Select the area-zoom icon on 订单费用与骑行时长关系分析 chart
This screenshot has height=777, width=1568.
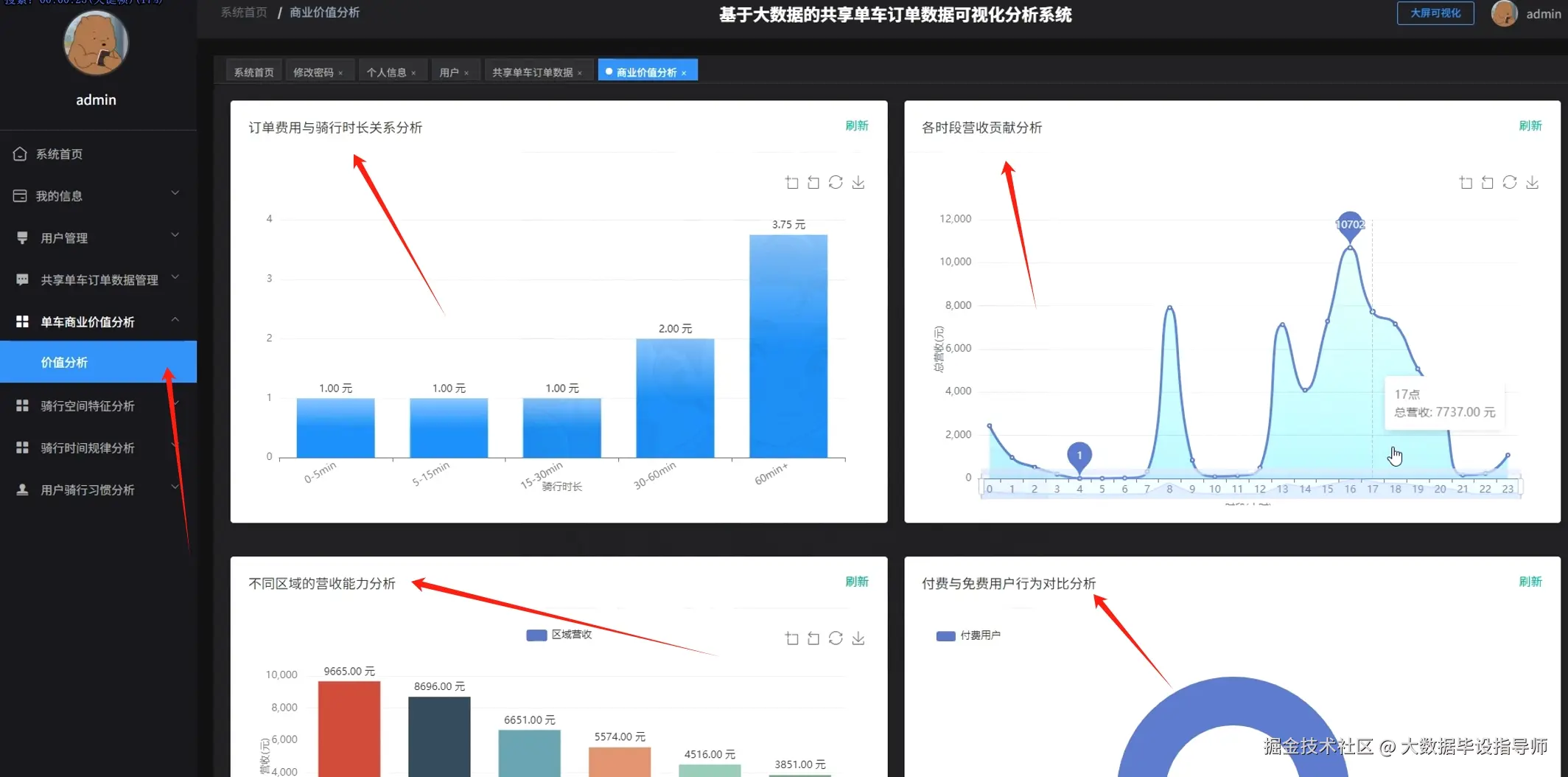(x=792, y=182)
